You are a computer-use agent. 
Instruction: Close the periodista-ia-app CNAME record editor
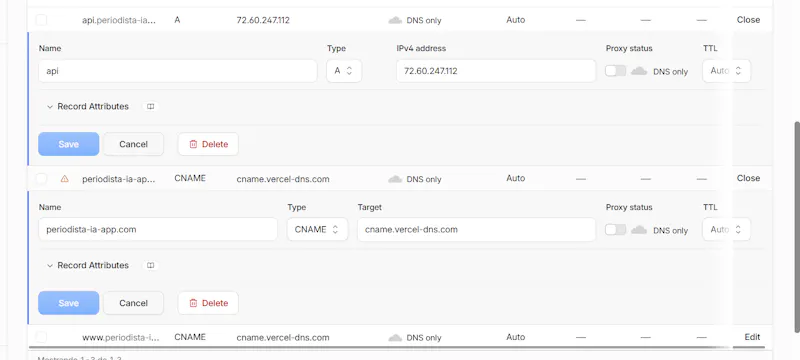(x=748, y=178)
